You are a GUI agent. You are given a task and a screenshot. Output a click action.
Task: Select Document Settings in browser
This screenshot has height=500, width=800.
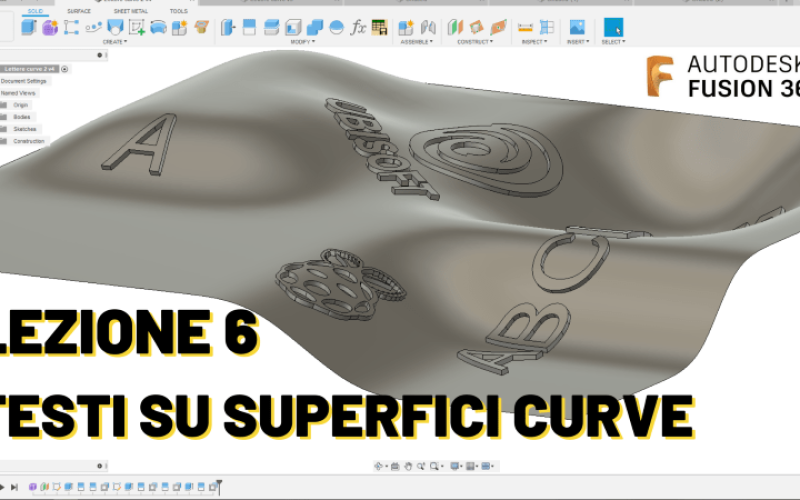click(x=23, y=81)
